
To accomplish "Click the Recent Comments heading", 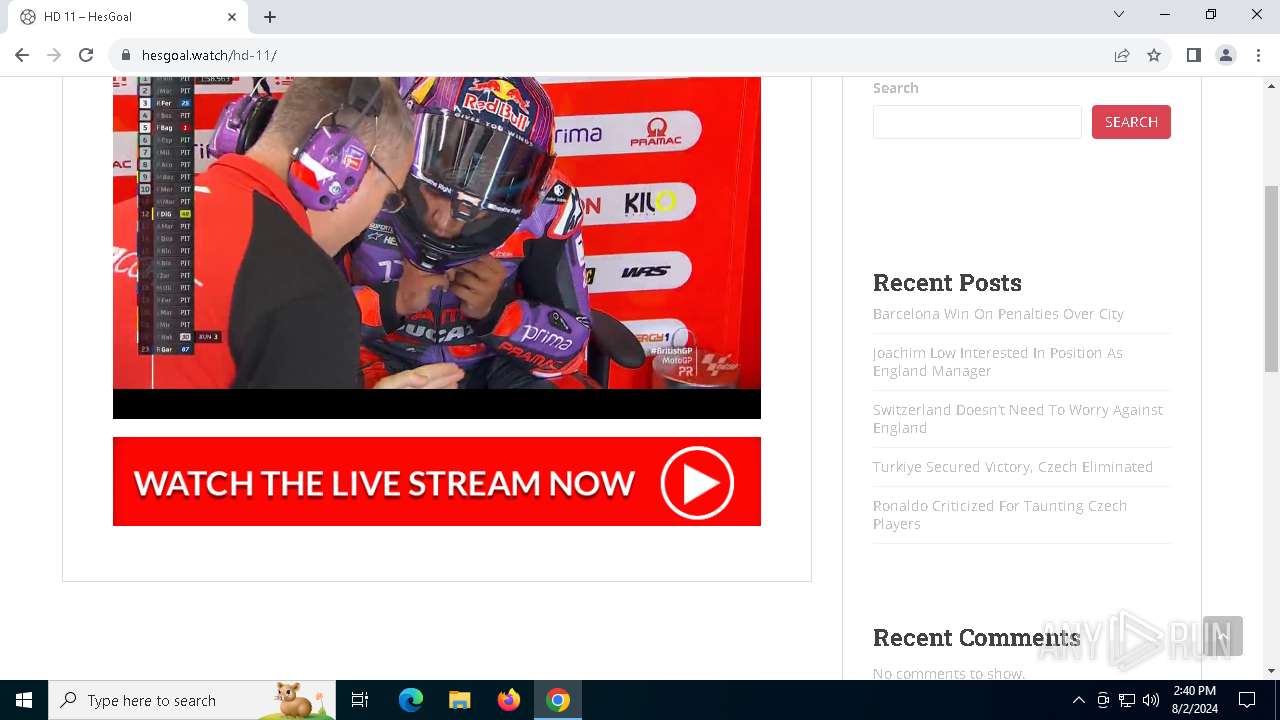I will tap(976, 637).
